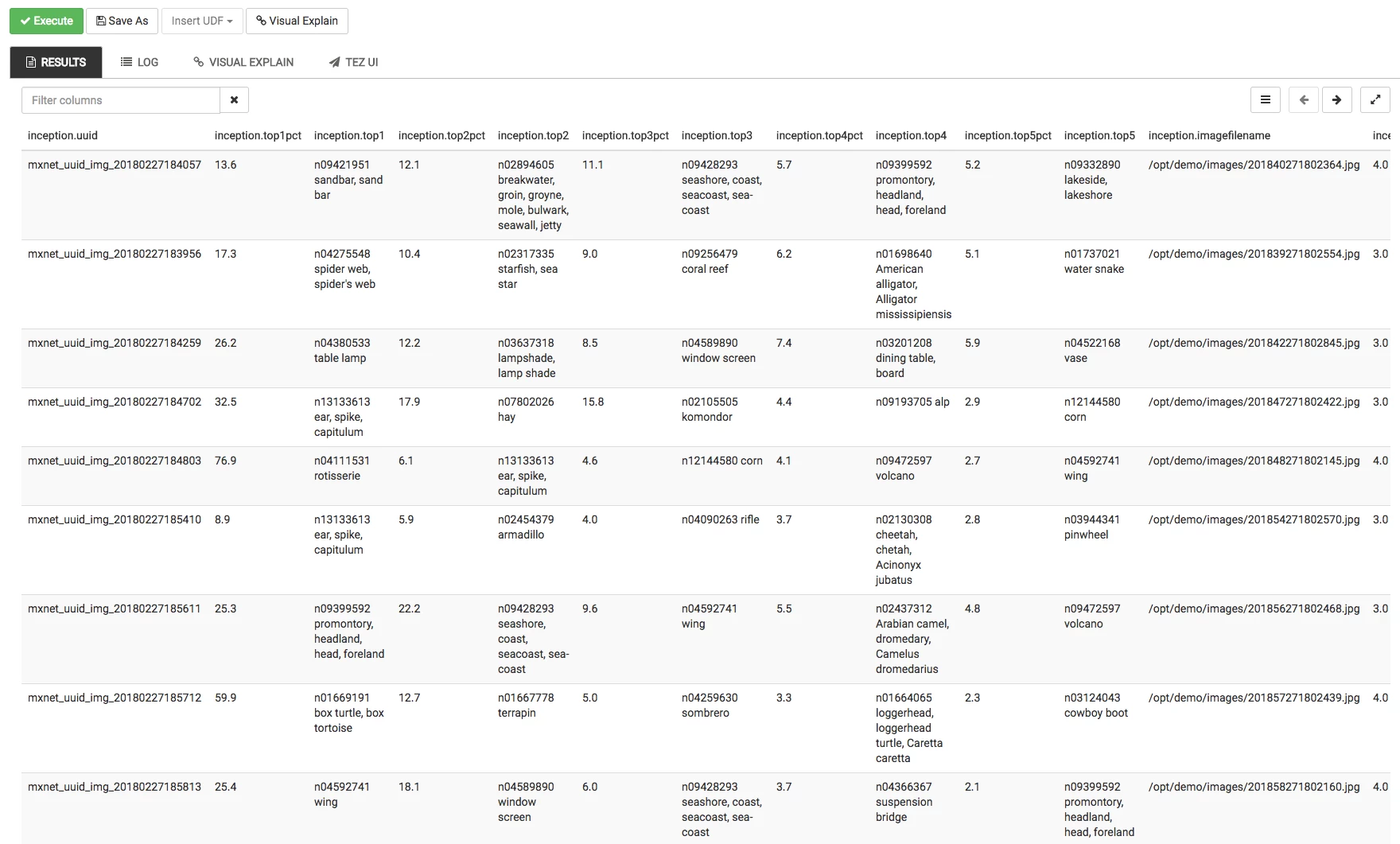Click /opt/demo/images/201840271802364.jpg filename
The height and width of the screenshot is (844, 1400).
(x=1254, y=165)
